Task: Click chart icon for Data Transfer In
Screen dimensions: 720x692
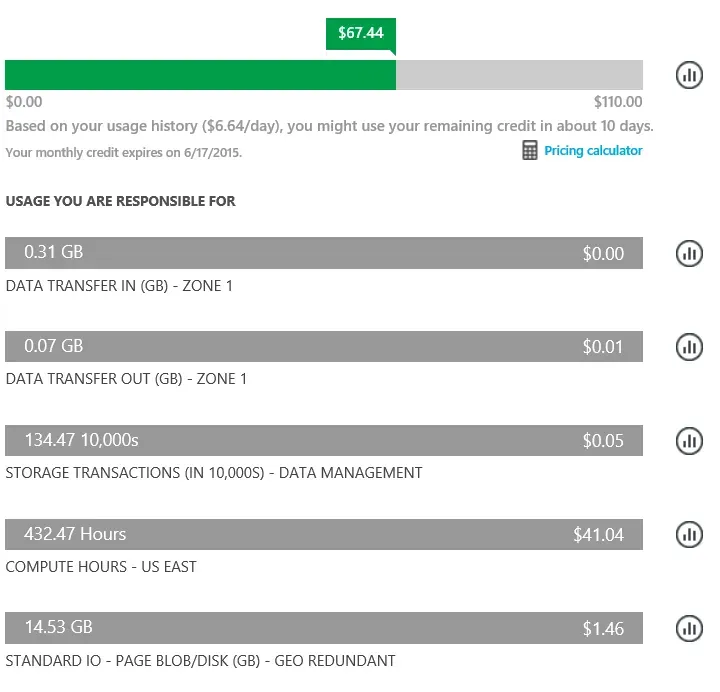Action: [x=689, y=253]
